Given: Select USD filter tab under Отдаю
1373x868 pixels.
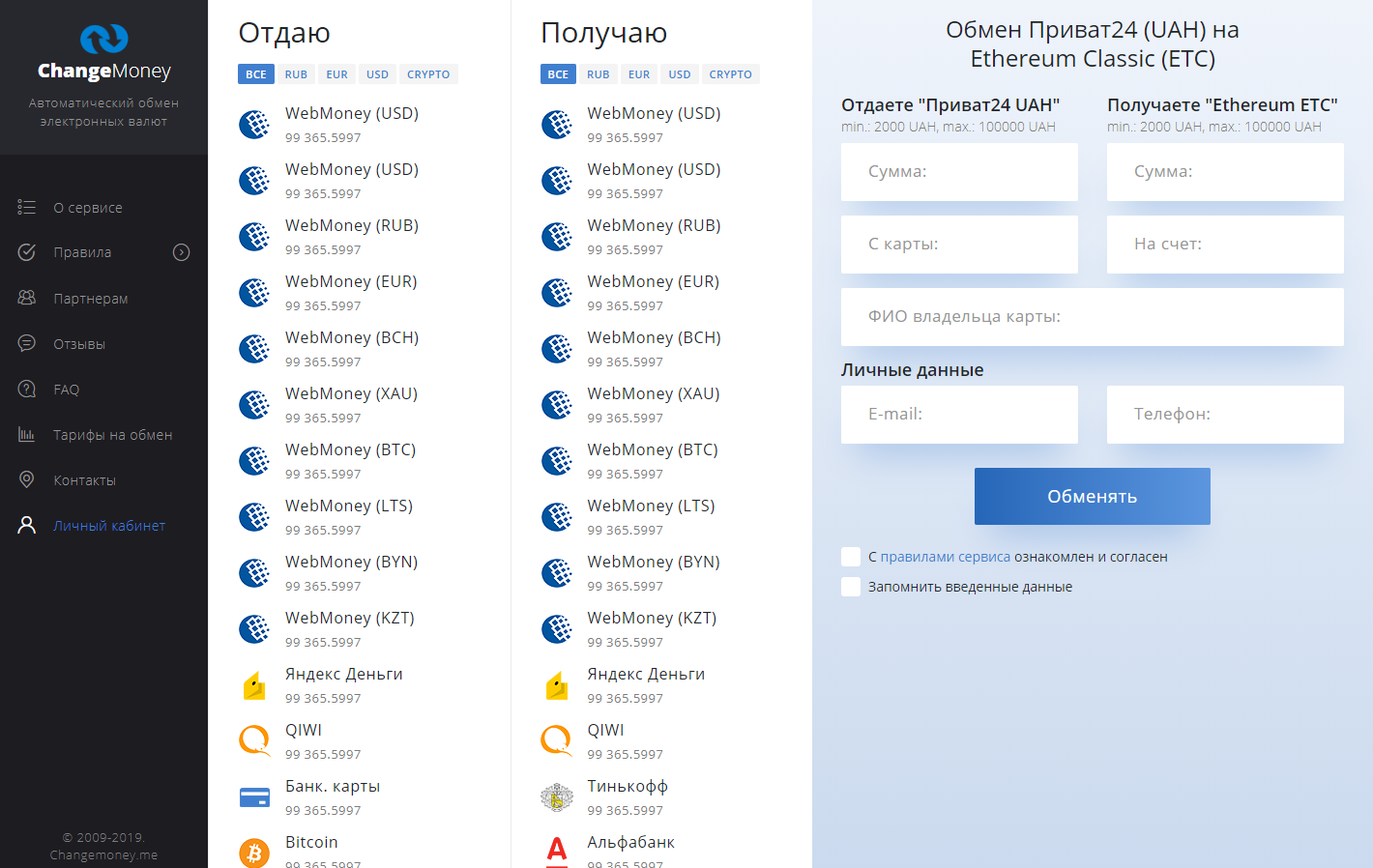Looking at the screenshot, I should 377,74.
